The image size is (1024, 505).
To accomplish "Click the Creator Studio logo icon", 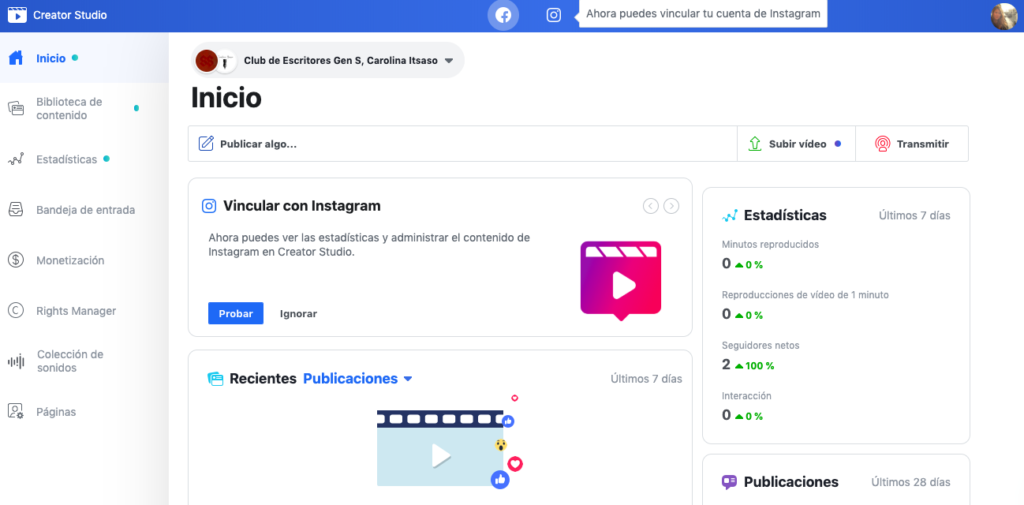I will tap(17, 15).
